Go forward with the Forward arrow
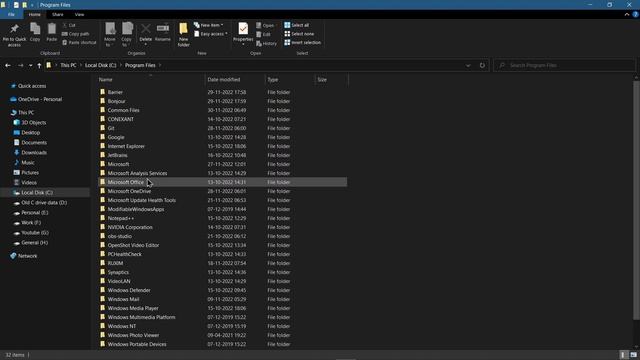640x360 pixels. [x=20, y=65]
